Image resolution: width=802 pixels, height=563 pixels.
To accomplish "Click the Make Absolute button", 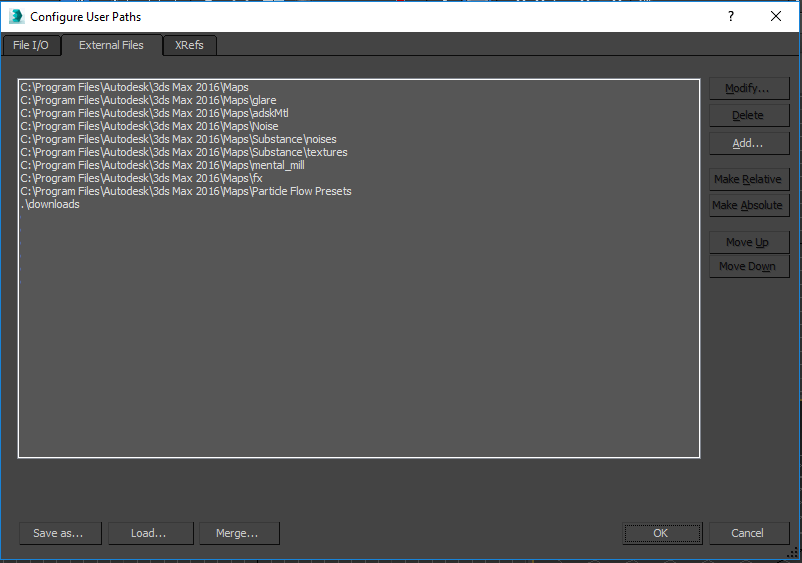I will click(x=749, y=205).
